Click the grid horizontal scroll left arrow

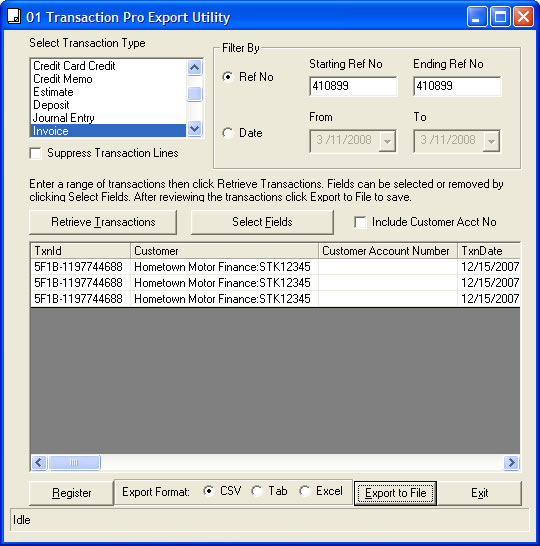click(39, 462)
